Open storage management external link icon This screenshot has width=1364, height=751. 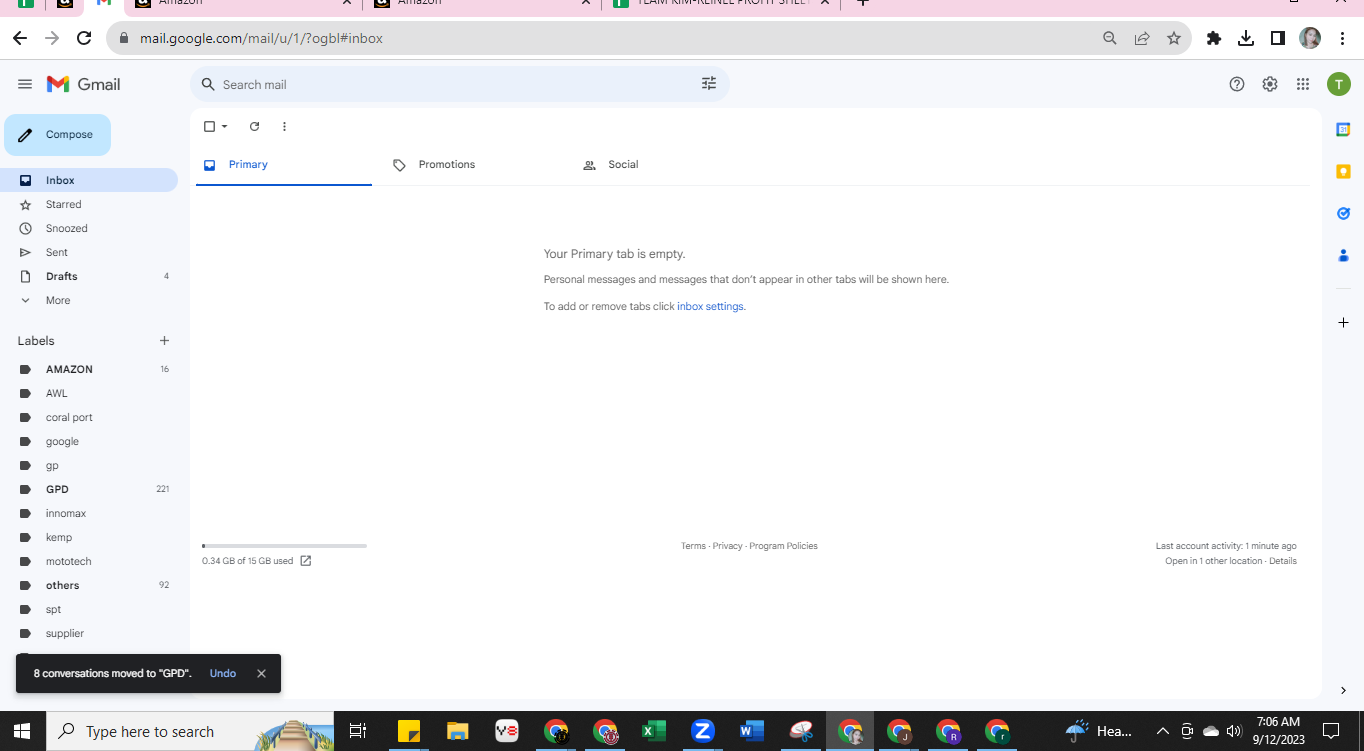[x=306, y=561]
